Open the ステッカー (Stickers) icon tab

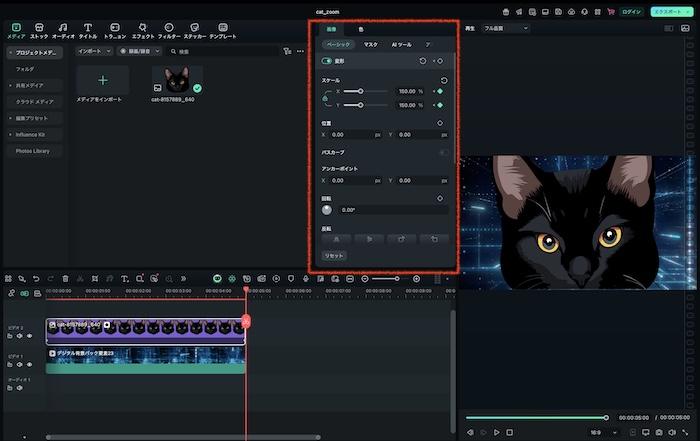click(195, 29)
